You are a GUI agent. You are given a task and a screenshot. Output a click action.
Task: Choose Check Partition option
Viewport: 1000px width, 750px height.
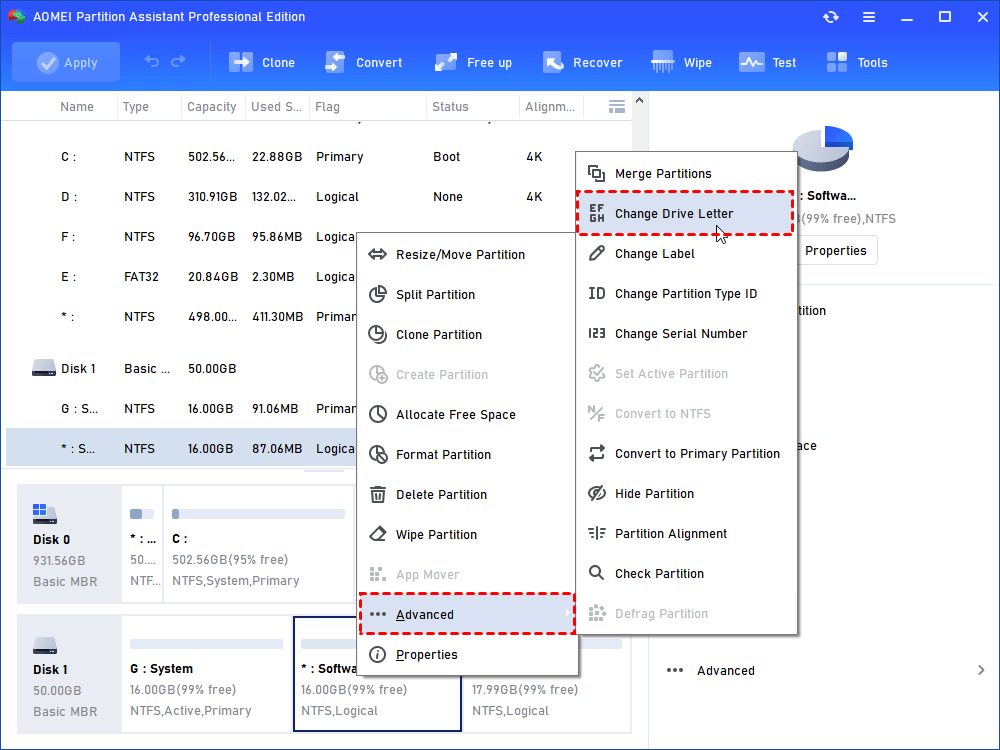point(686,573)
